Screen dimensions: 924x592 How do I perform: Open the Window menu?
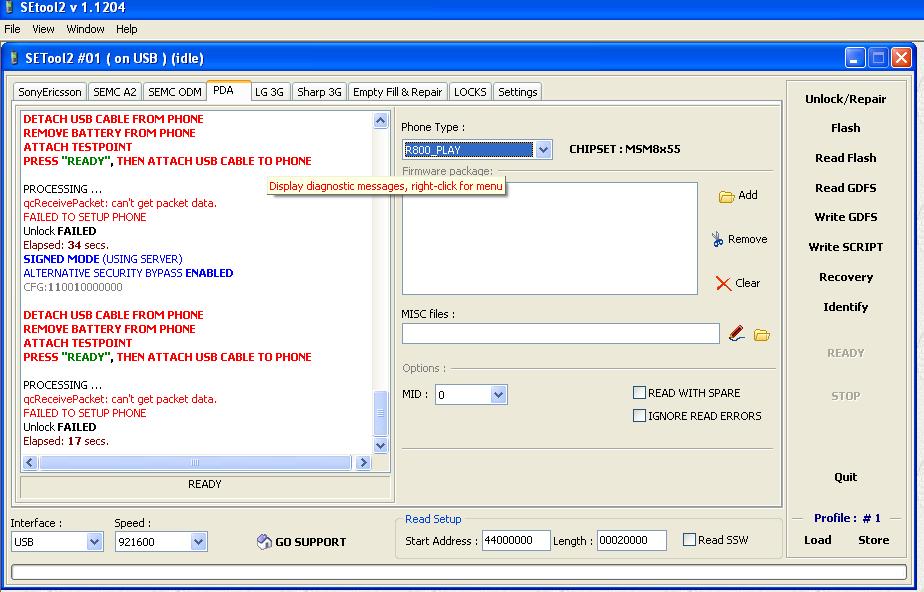(x=85, y=29)
